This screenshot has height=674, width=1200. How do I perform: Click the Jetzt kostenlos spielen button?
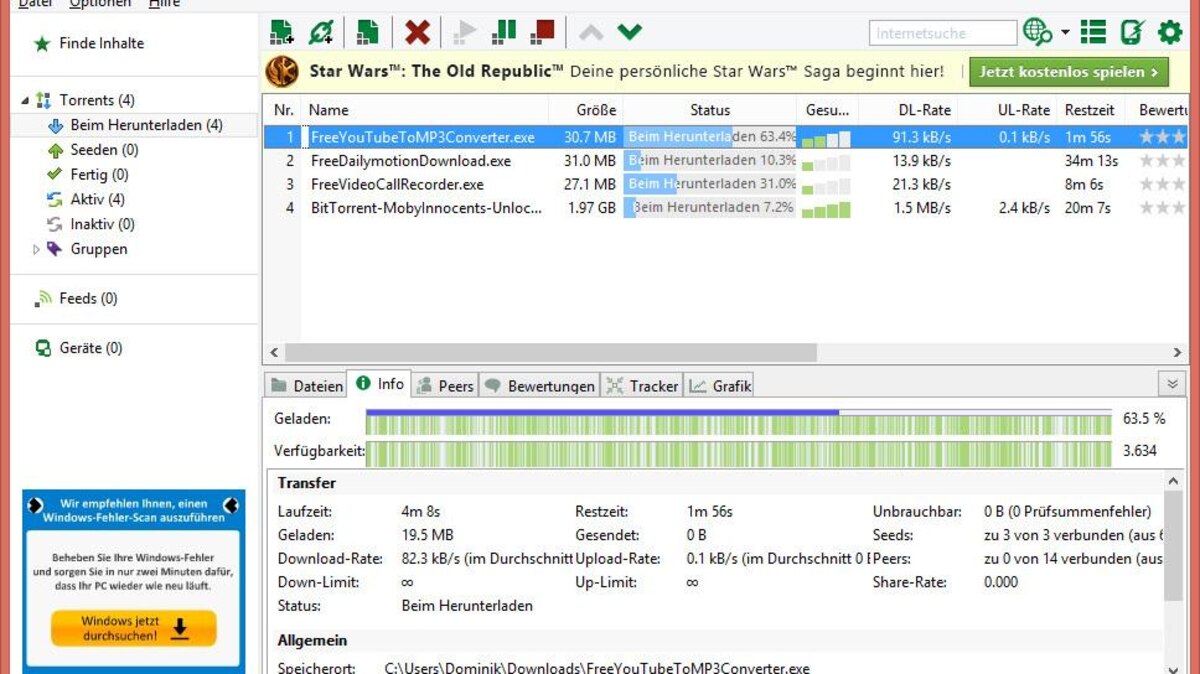[1068, 71]
